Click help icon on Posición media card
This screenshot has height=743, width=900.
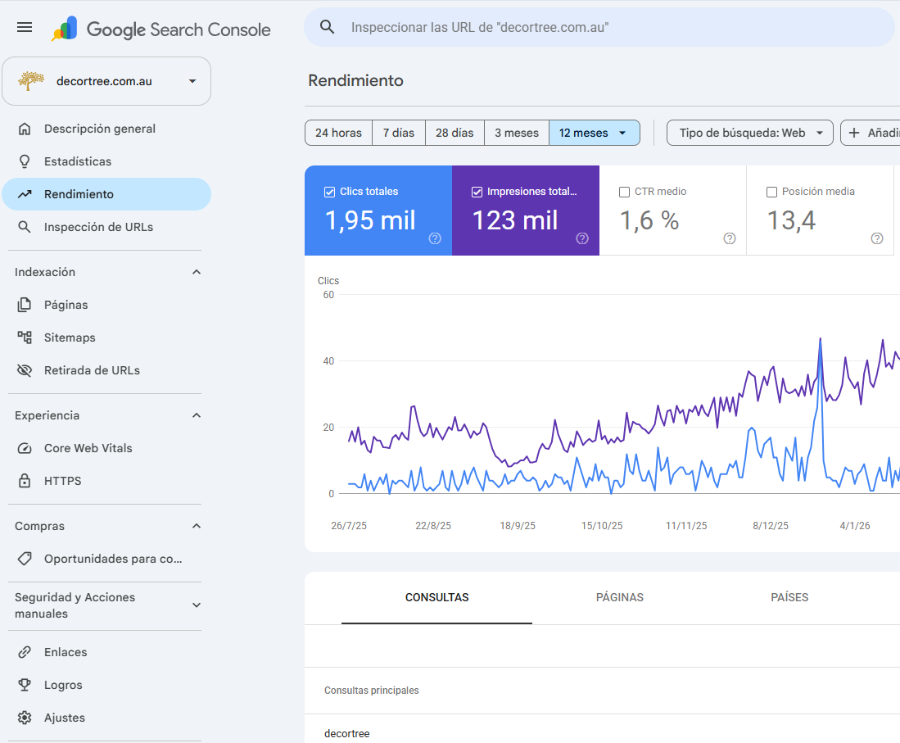click(877, 238)
